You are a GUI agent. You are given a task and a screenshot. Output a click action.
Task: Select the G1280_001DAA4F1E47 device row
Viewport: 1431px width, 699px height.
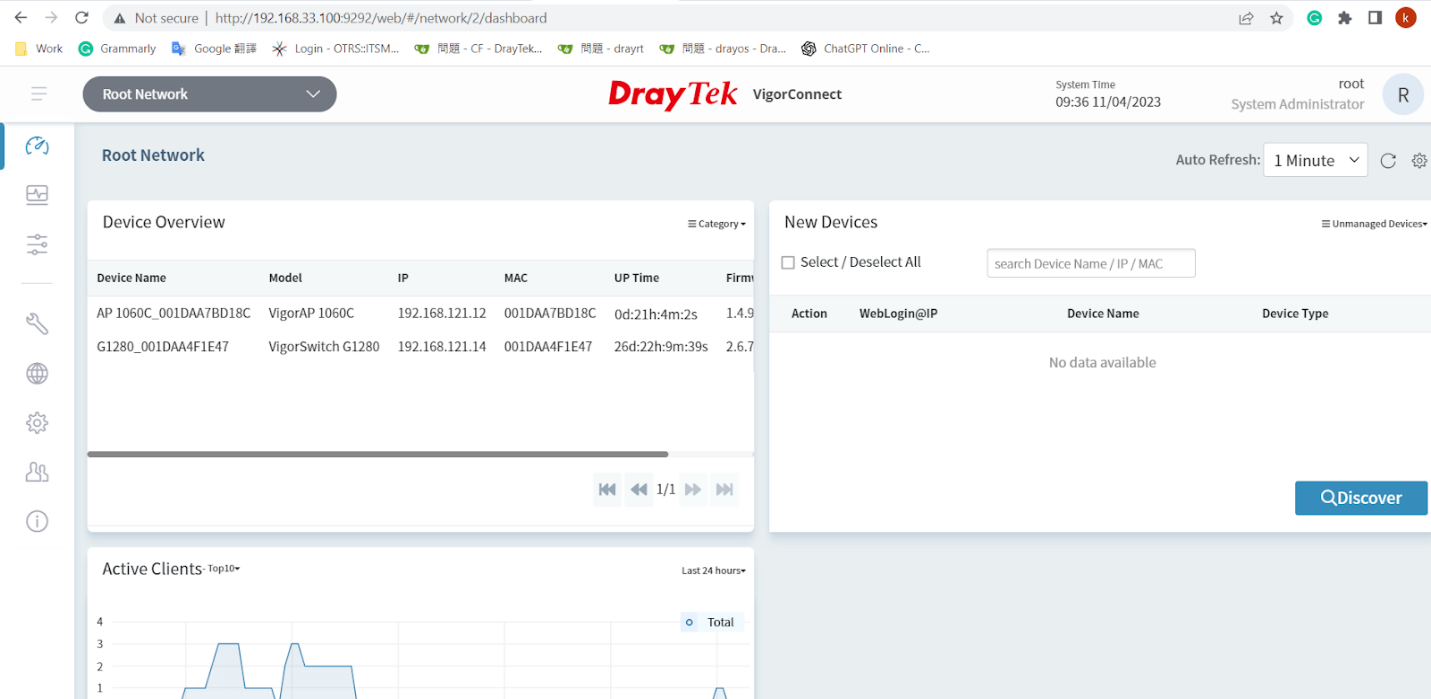420,347
